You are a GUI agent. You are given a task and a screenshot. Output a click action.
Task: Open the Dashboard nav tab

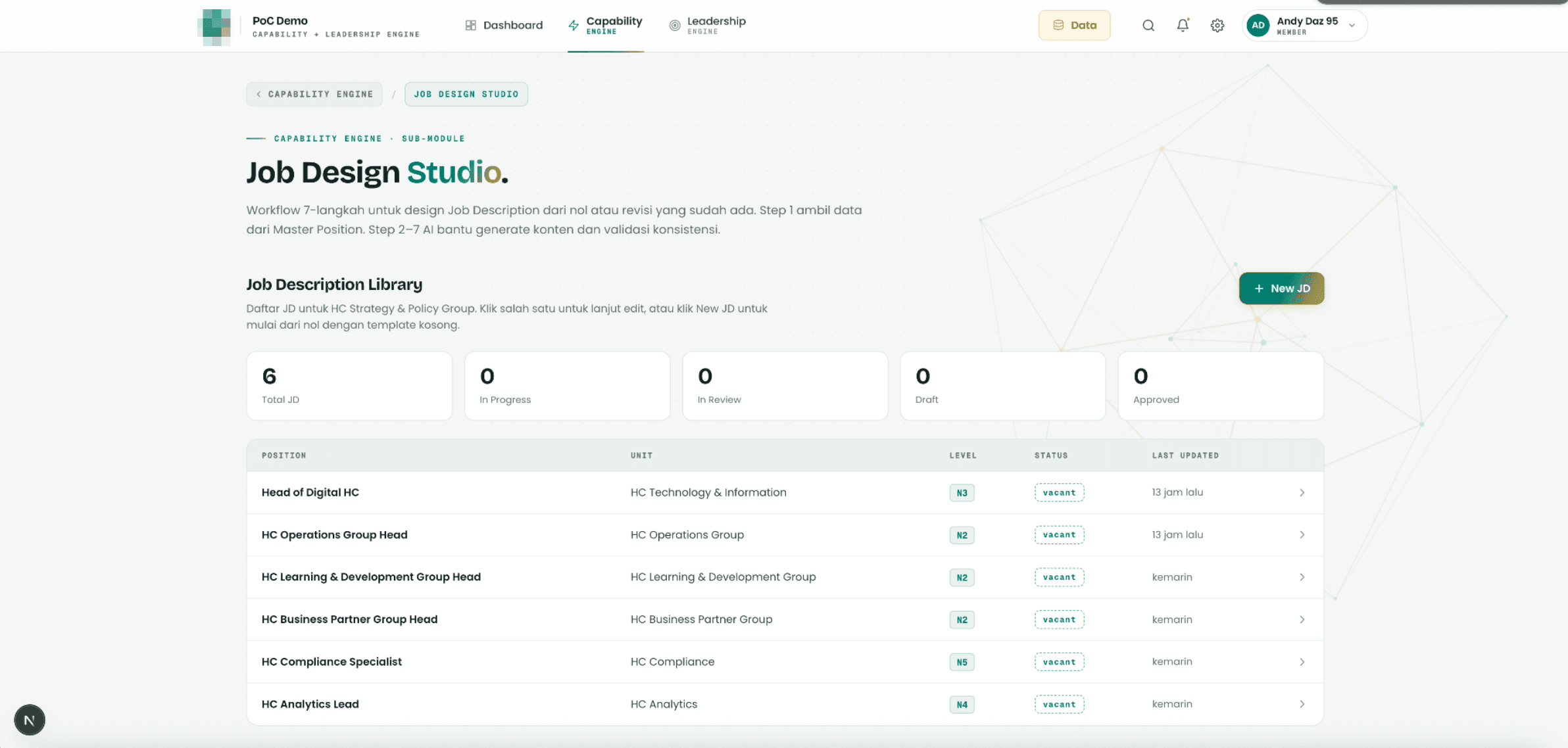(x=504, y=26)
